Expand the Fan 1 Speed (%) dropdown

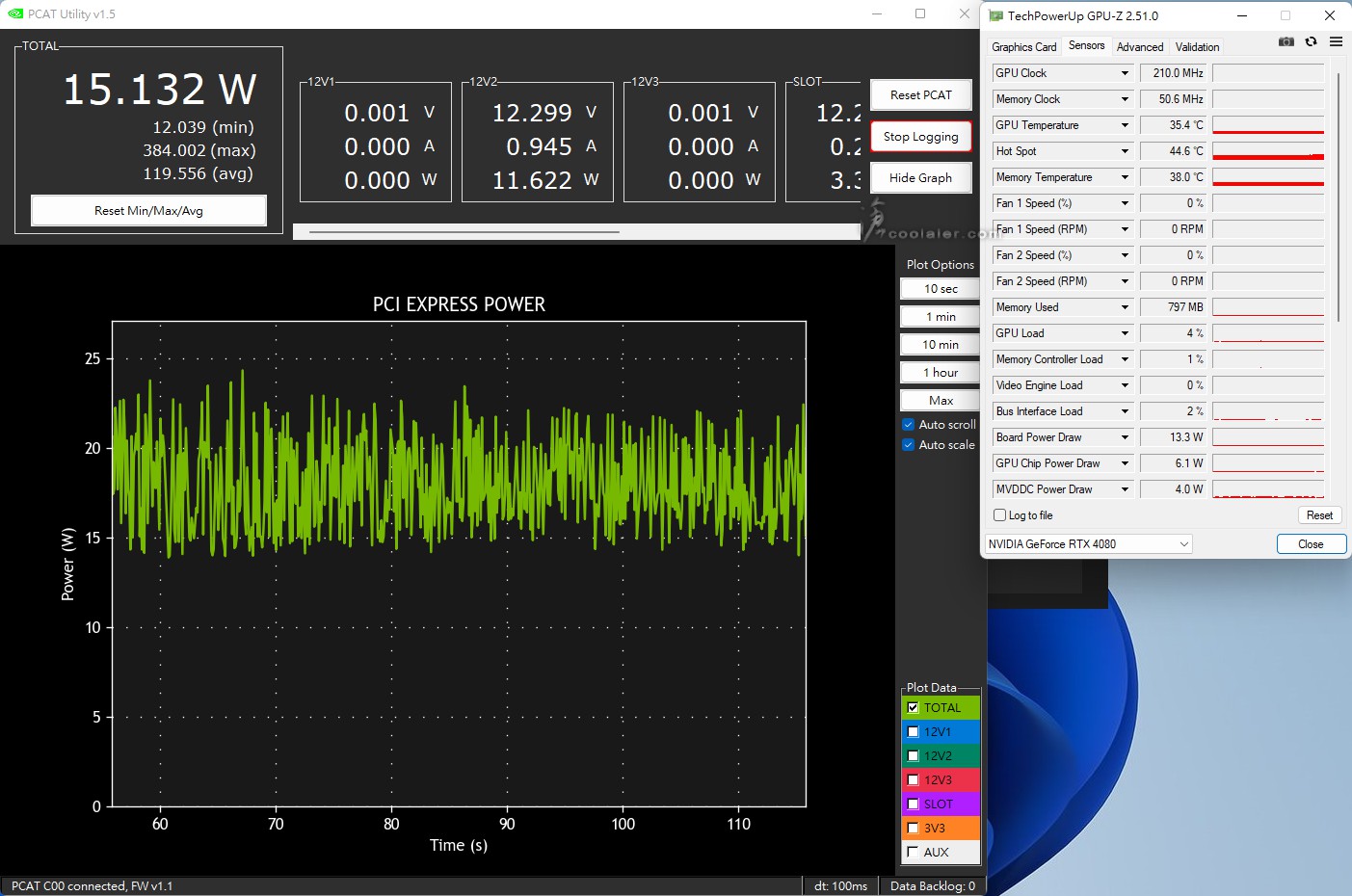(1125, 203)
